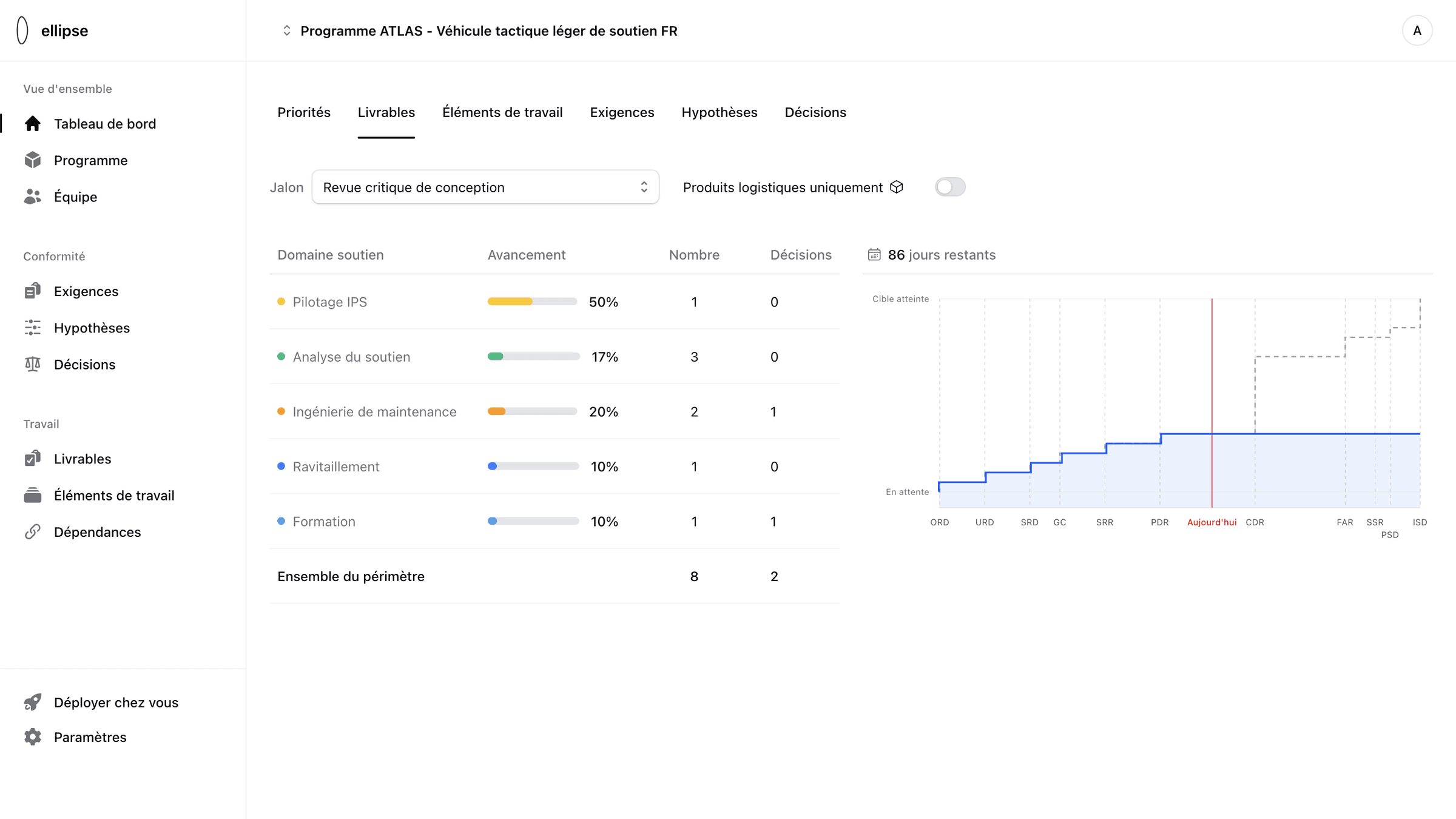
Task: Click the Domaine soutien column header
Action: coord(331,255)
